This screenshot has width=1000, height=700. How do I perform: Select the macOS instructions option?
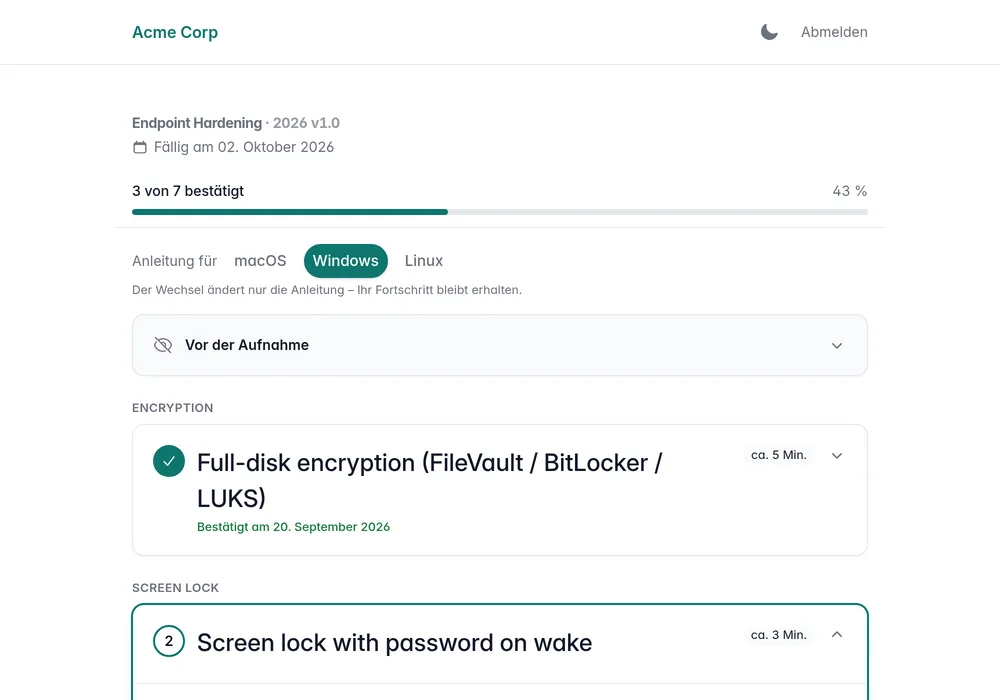point(260,261)
